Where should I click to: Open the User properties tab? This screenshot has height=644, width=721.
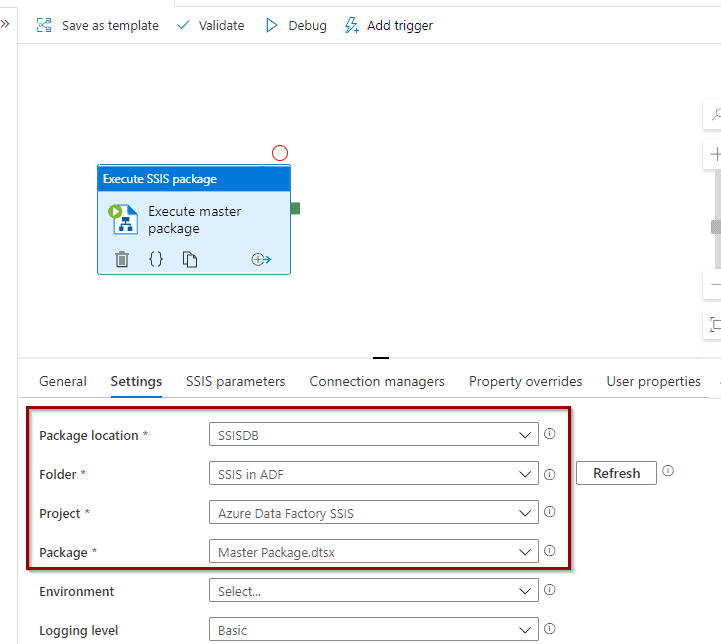pyautogui.click(x=653, y=382)
